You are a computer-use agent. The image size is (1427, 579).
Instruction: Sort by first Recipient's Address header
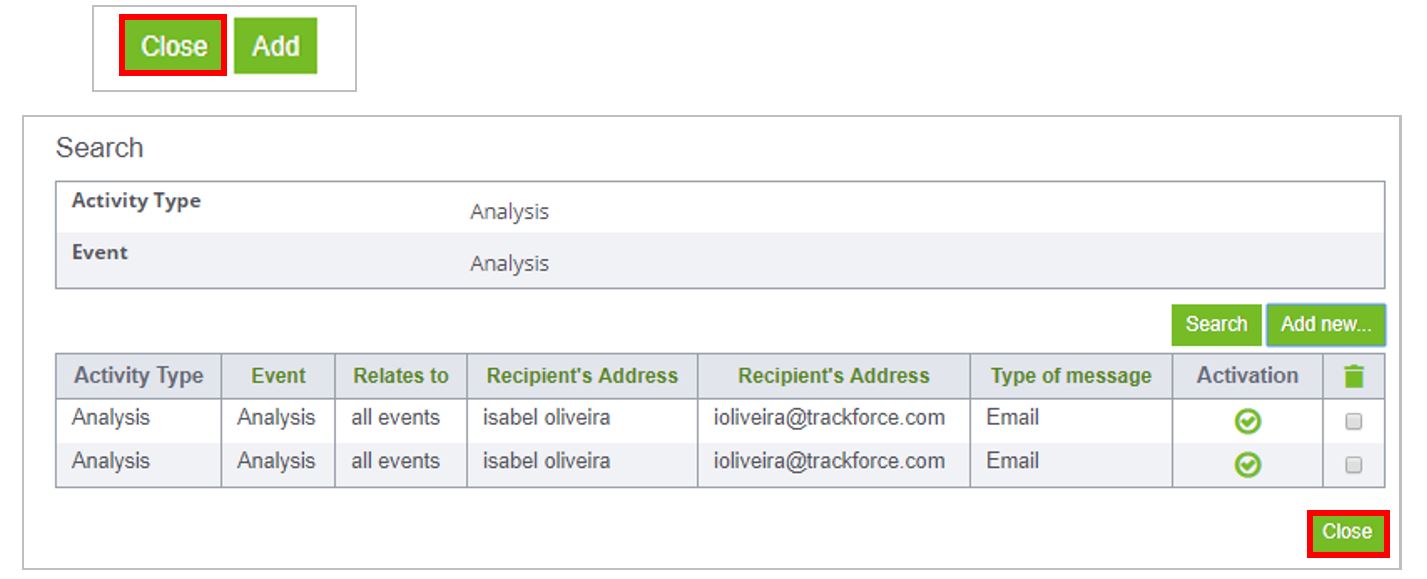582,376
